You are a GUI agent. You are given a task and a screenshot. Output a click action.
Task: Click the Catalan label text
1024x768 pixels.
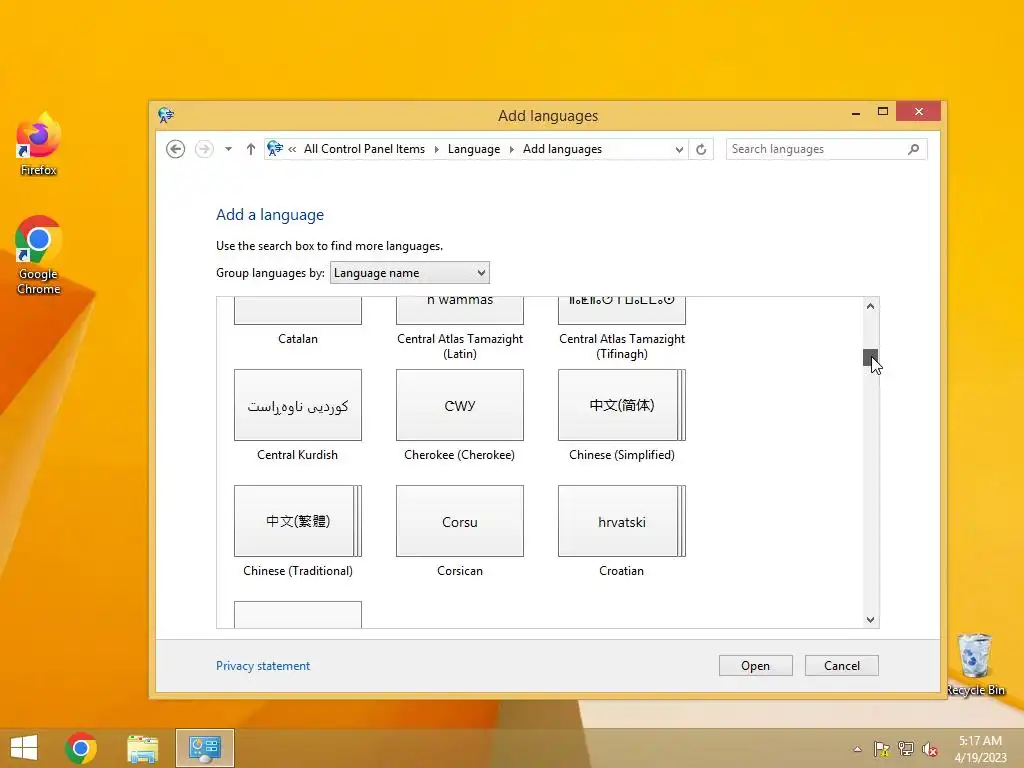click(298, 339)
